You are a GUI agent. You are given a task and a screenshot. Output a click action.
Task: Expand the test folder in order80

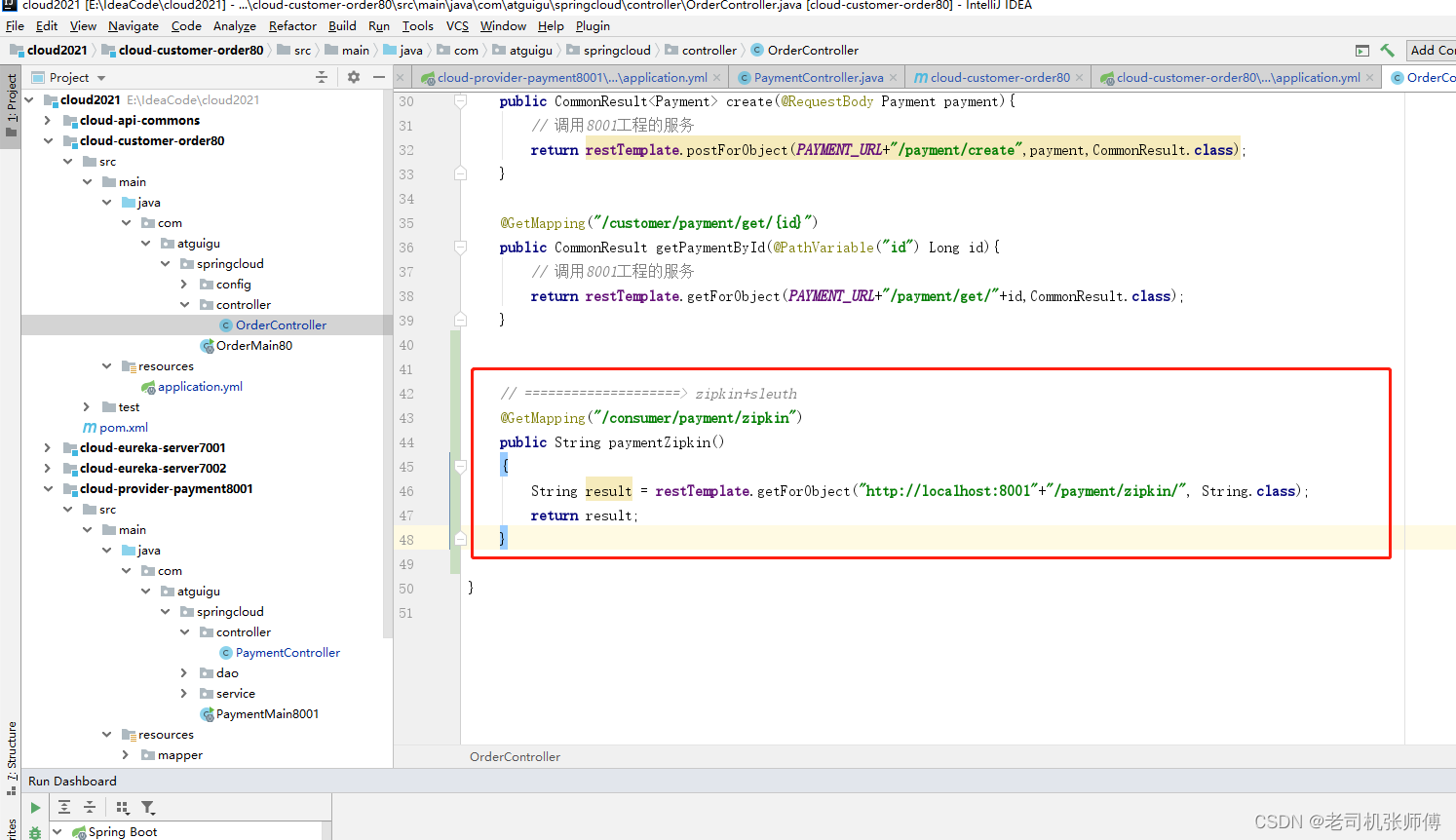[x=87, y=406]
